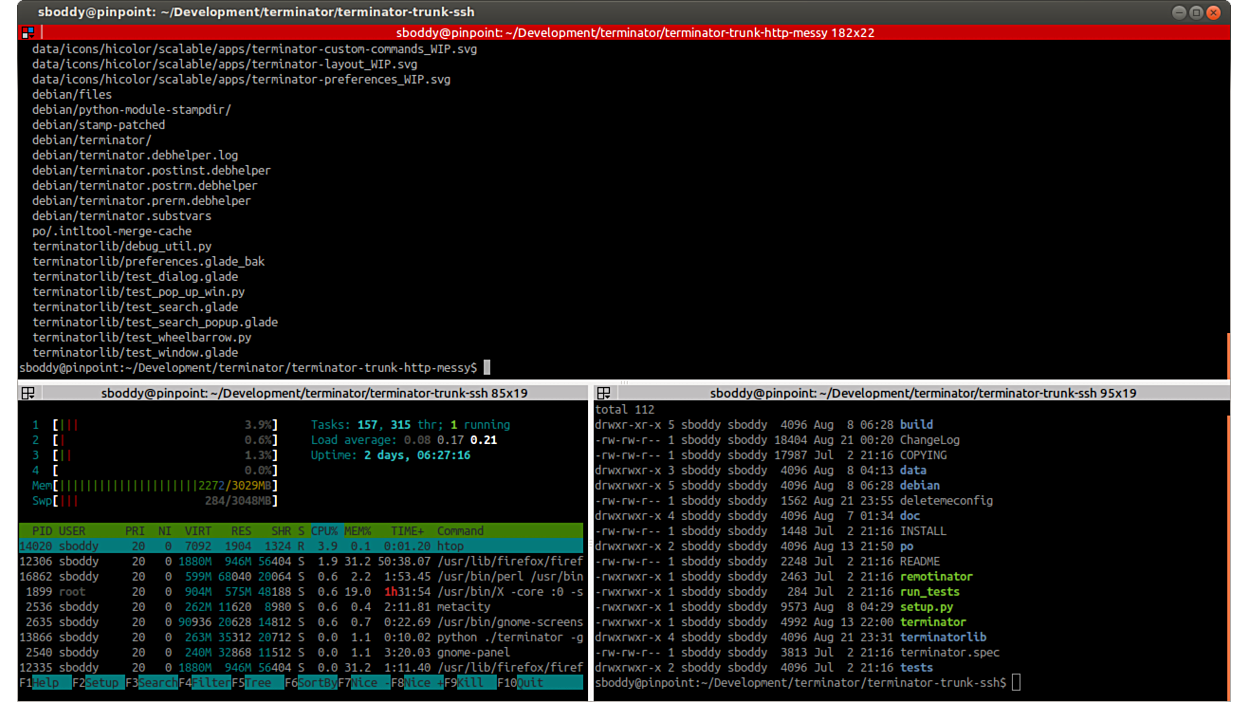Select the metacity process row in htop
Image resolution: width=1248 pixels, height=702 pixels.
click(x=300, y=607)
